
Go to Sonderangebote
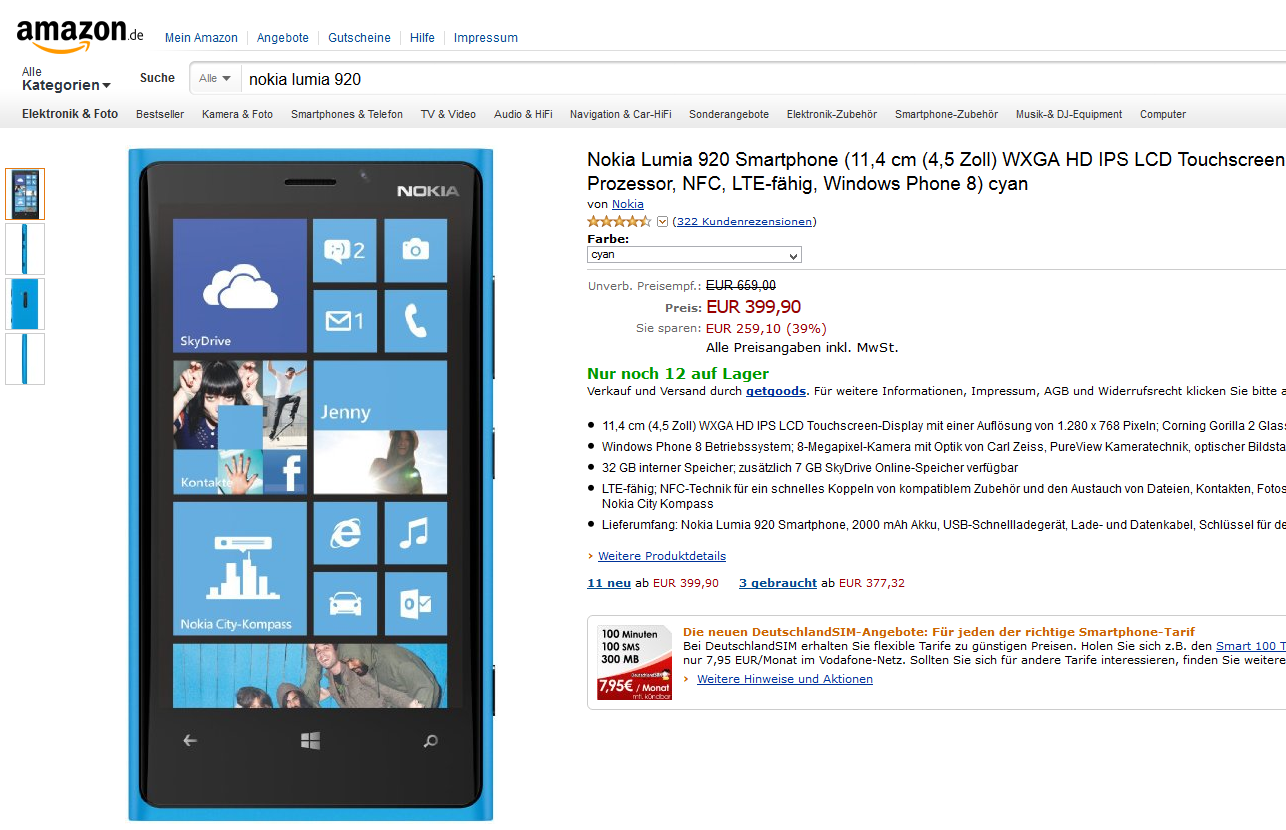point(729,114)
